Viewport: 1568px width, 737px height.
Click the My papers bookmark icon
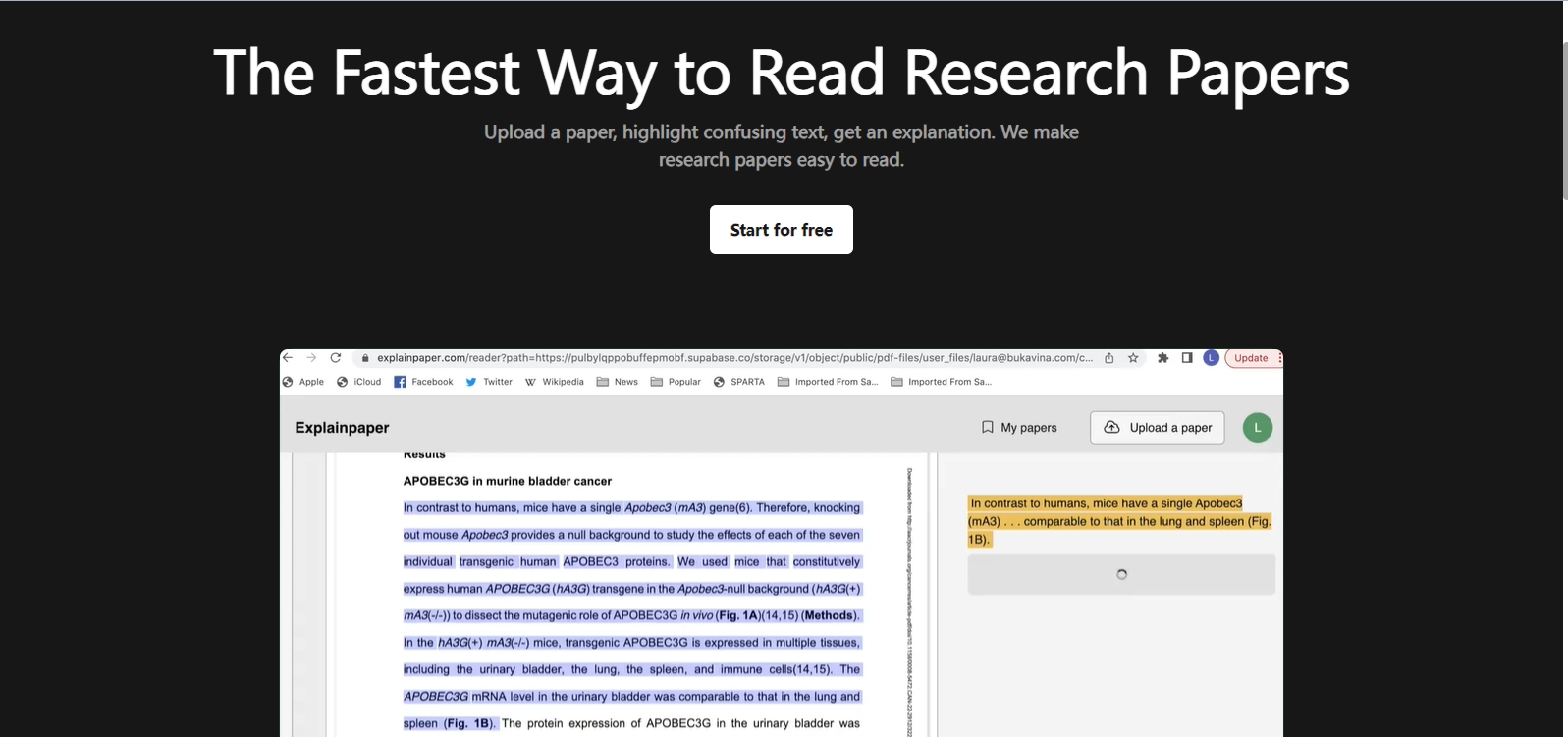988,427
